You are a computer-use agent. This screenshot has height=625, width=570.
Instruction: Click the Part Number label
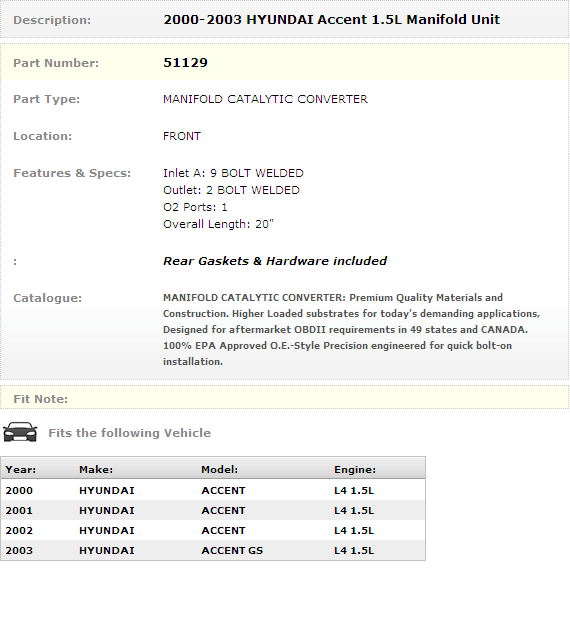tap(56, 63)
